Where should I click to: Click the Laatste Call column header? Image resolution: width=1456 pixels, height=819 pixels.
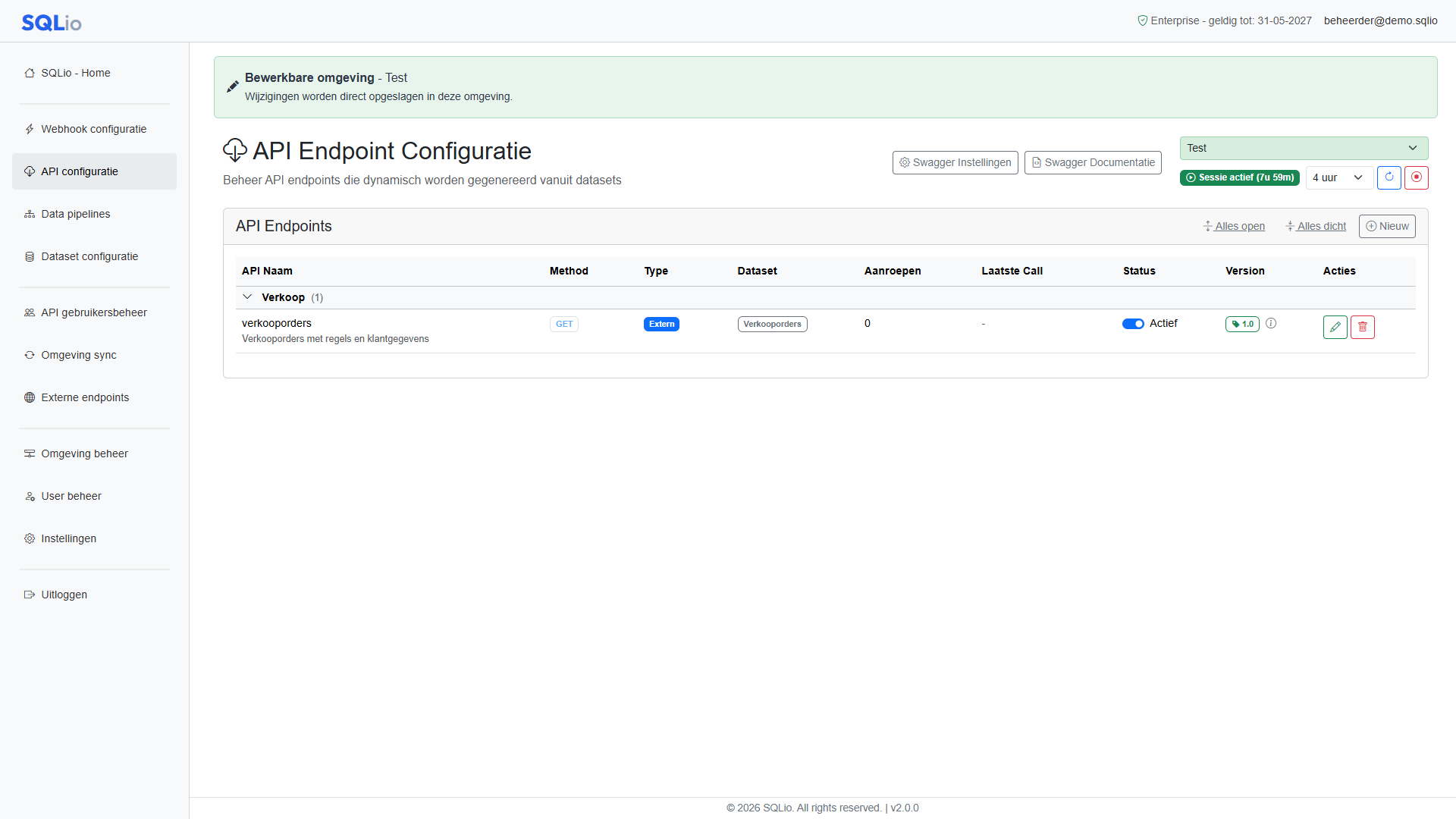(x=1012, y=271)
